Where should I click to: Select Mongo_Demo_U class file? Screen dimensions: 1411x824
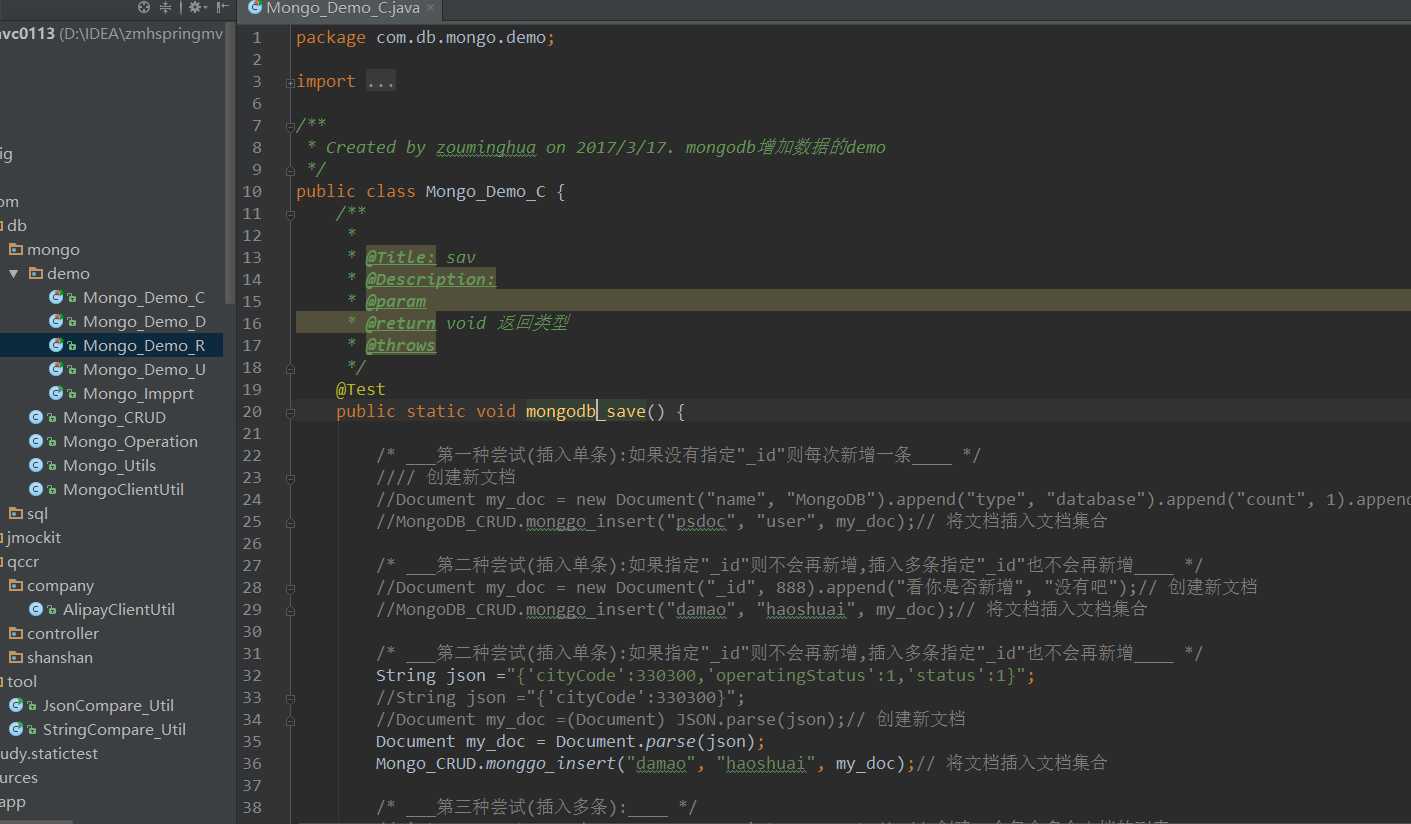point(144,369)
